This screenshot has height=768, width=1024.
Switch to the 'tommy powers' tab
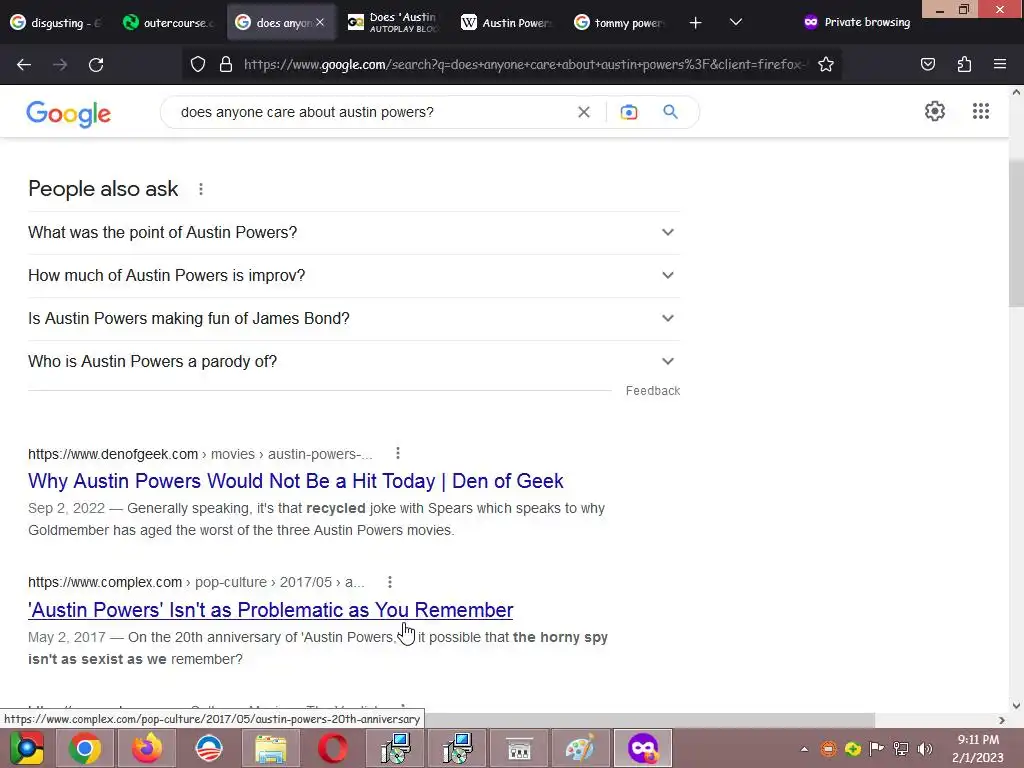pyautogui.click(x=620, y=23)
